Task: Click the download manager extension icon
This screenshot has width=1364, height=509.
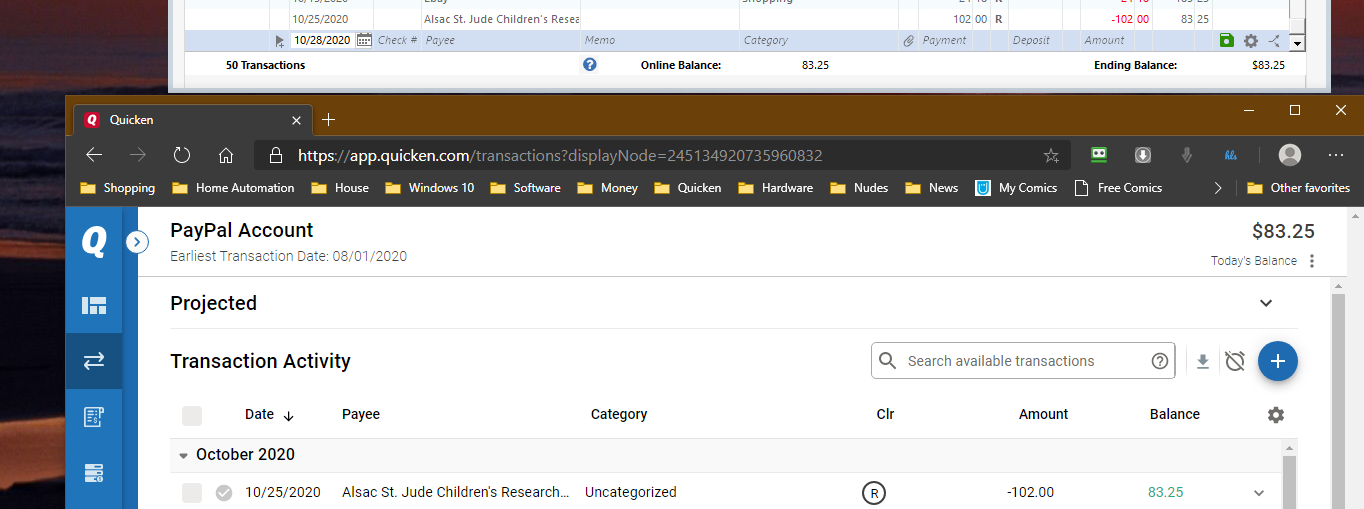Action: pos(1143,155)
